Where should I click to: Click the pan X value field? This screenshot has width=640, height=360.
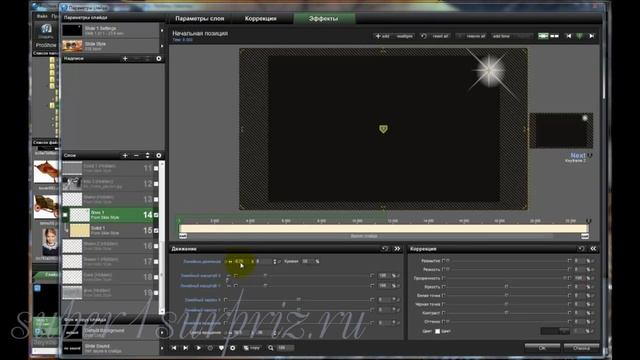pos(241,261)
